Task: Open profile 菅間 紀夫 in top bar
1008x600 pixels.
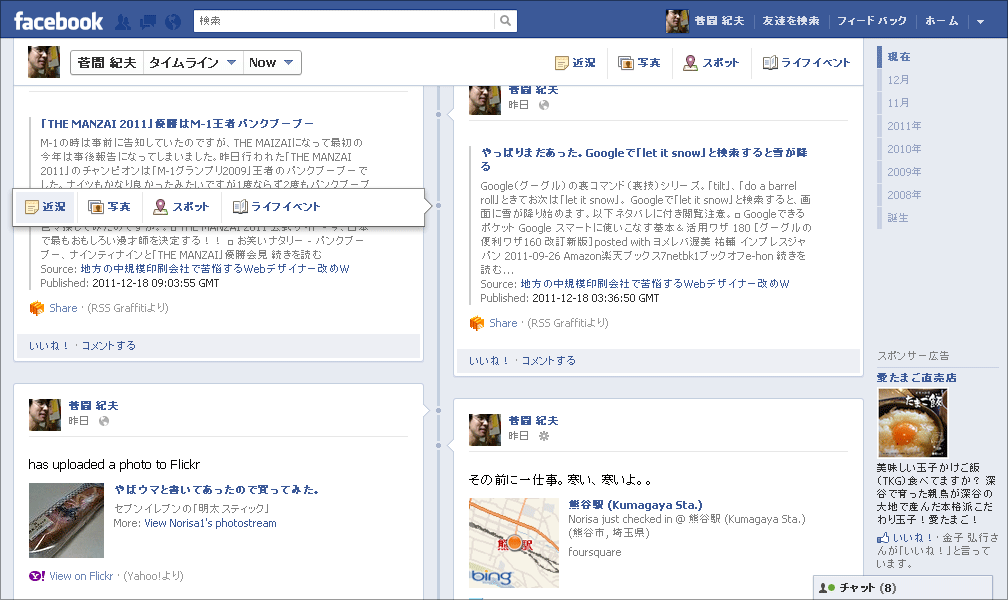Action: click(x=719, y=21)
